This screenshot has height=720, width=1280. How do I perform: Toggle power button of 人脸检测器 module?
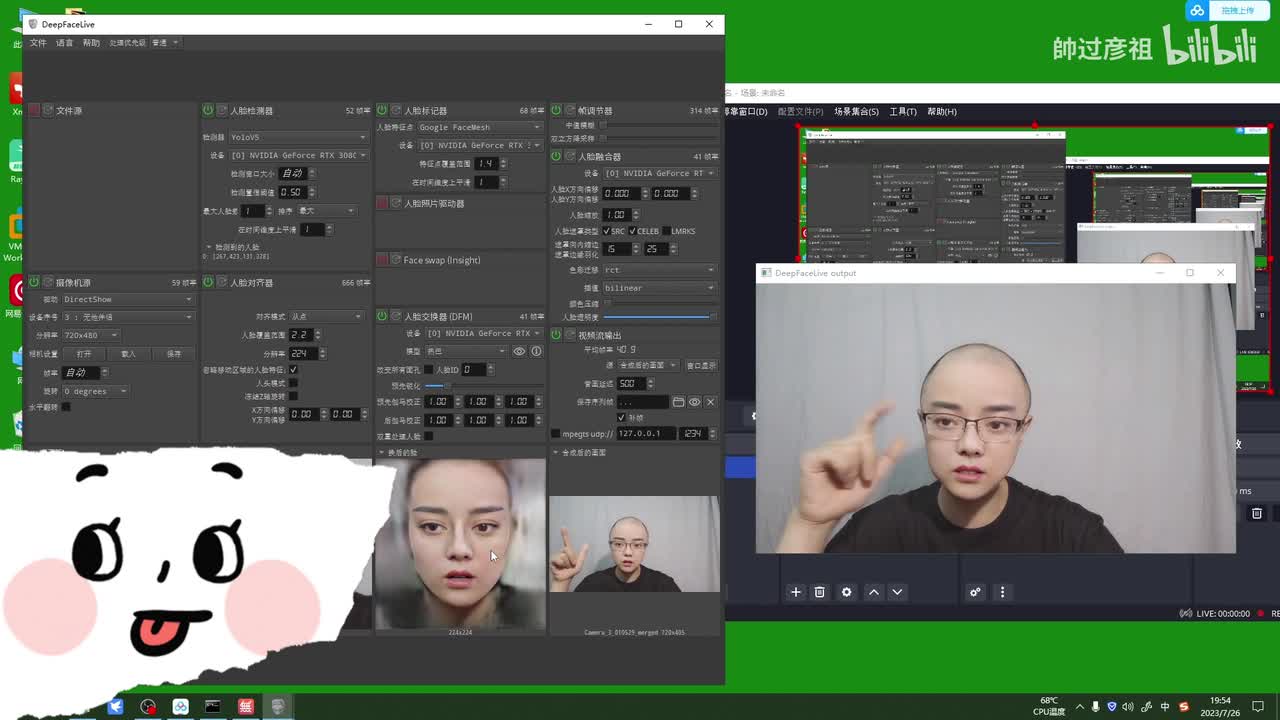[208, 110]
